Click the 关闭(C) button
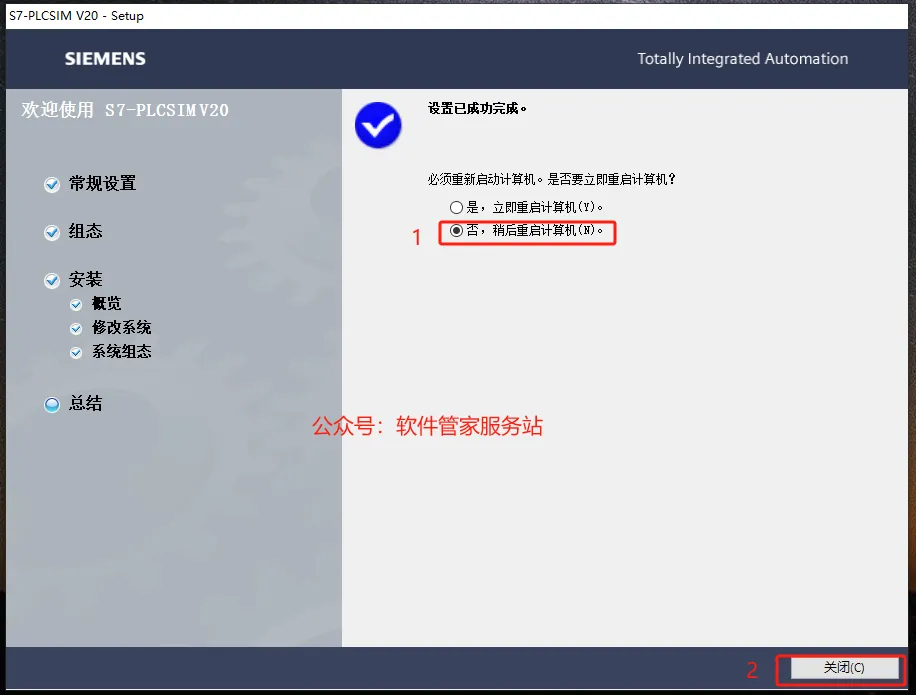The height and width of the screenshot is (695, 916). (844, 668)
